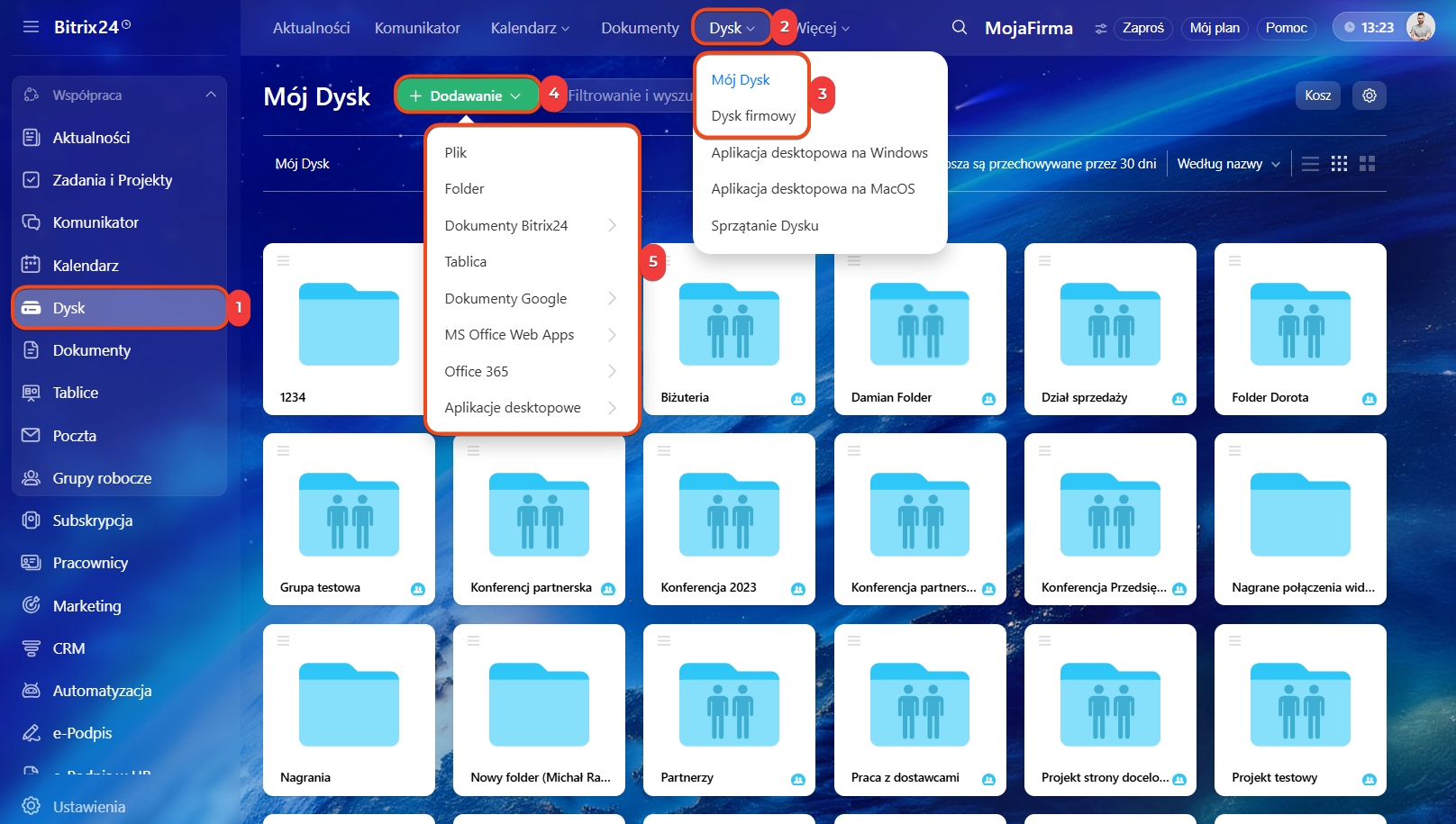Screen dimensions: 1456x824
Task: Expand the Kalendarz top menu
Action: coord(530,28)
